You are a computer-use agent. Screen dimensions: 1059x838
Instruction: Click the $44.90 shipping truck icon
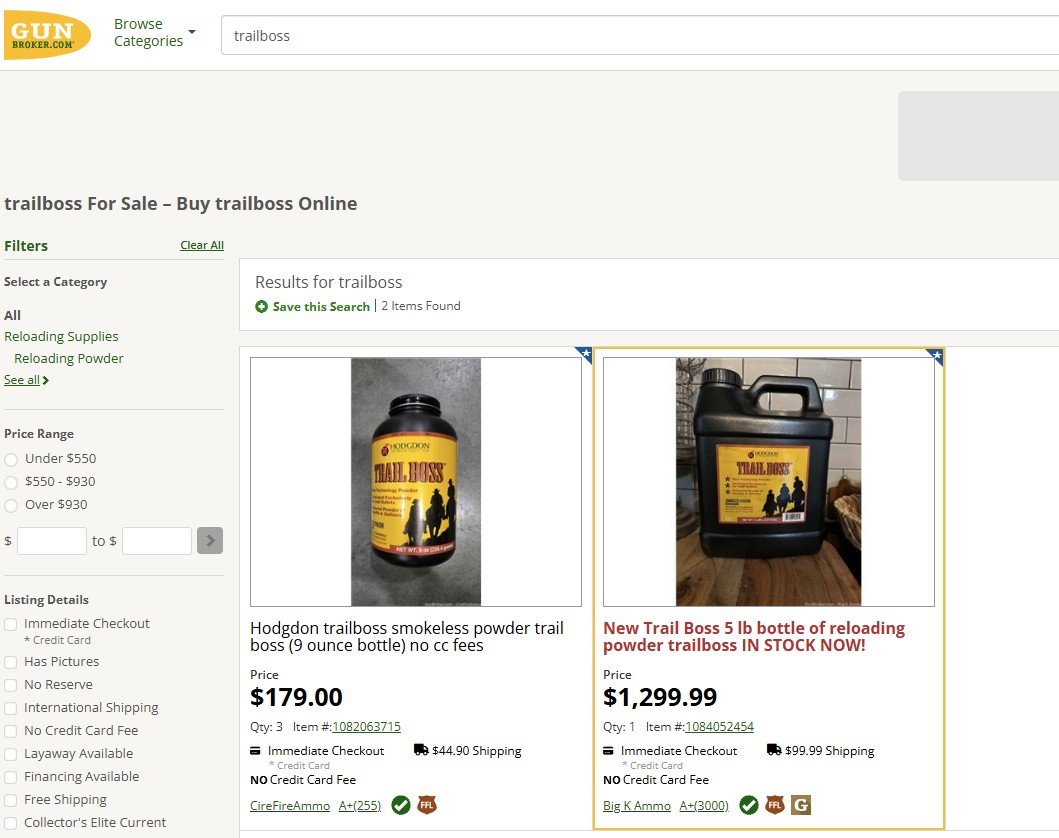tap(421, 750)
